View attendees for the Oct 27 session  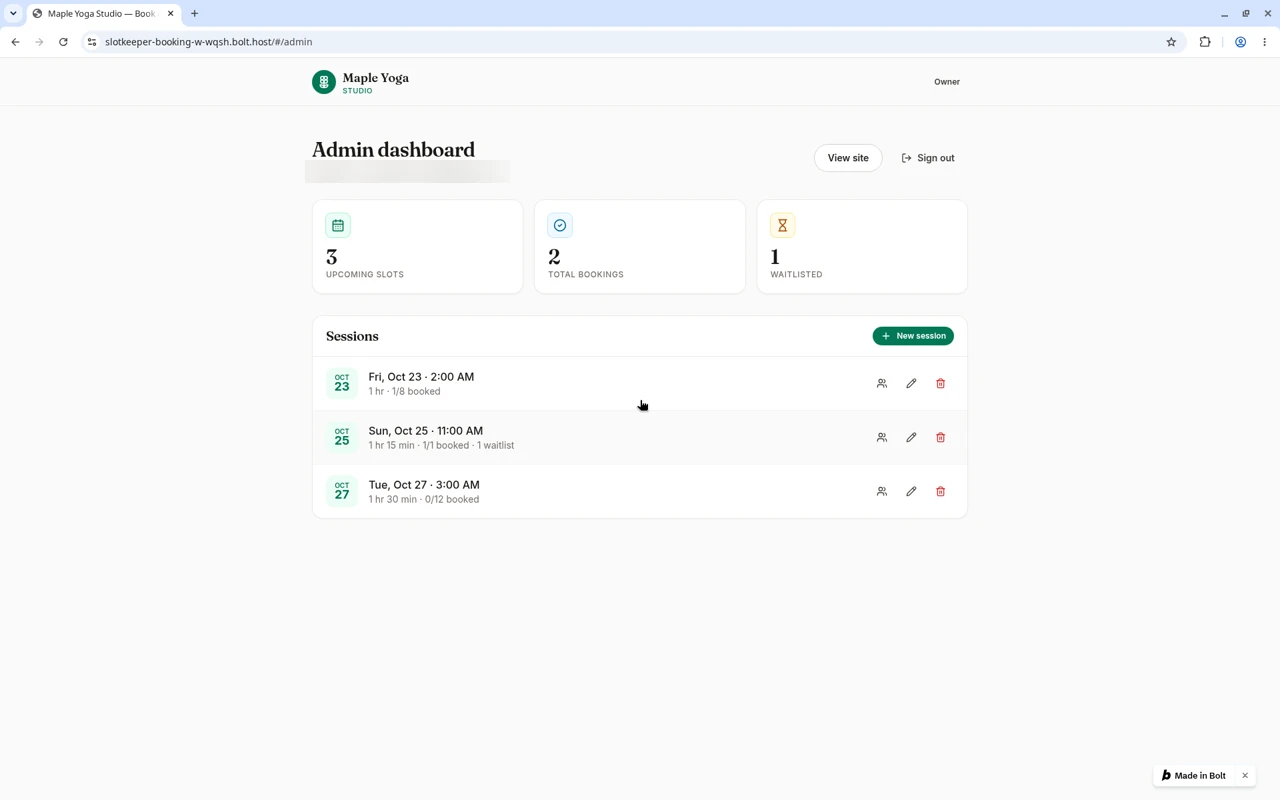[x=882, y=492]
